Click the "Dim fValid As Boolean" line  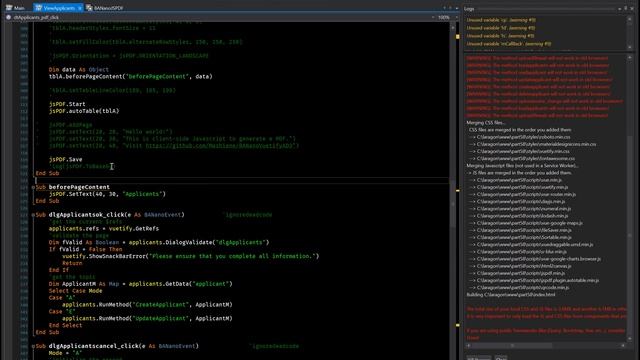point(159,242)
